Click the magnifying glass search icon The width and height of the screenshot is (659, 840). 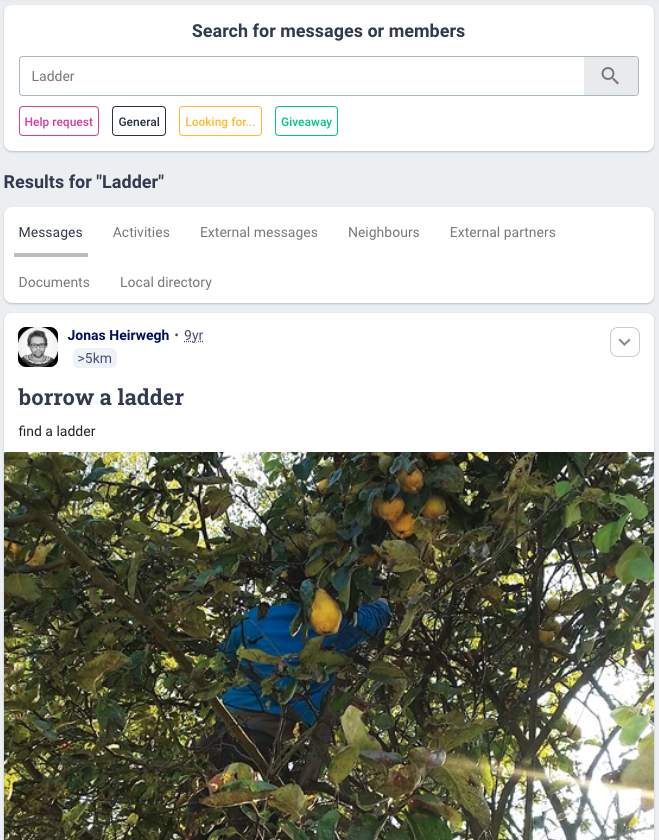pyautogui.click(x=610, y=76)
